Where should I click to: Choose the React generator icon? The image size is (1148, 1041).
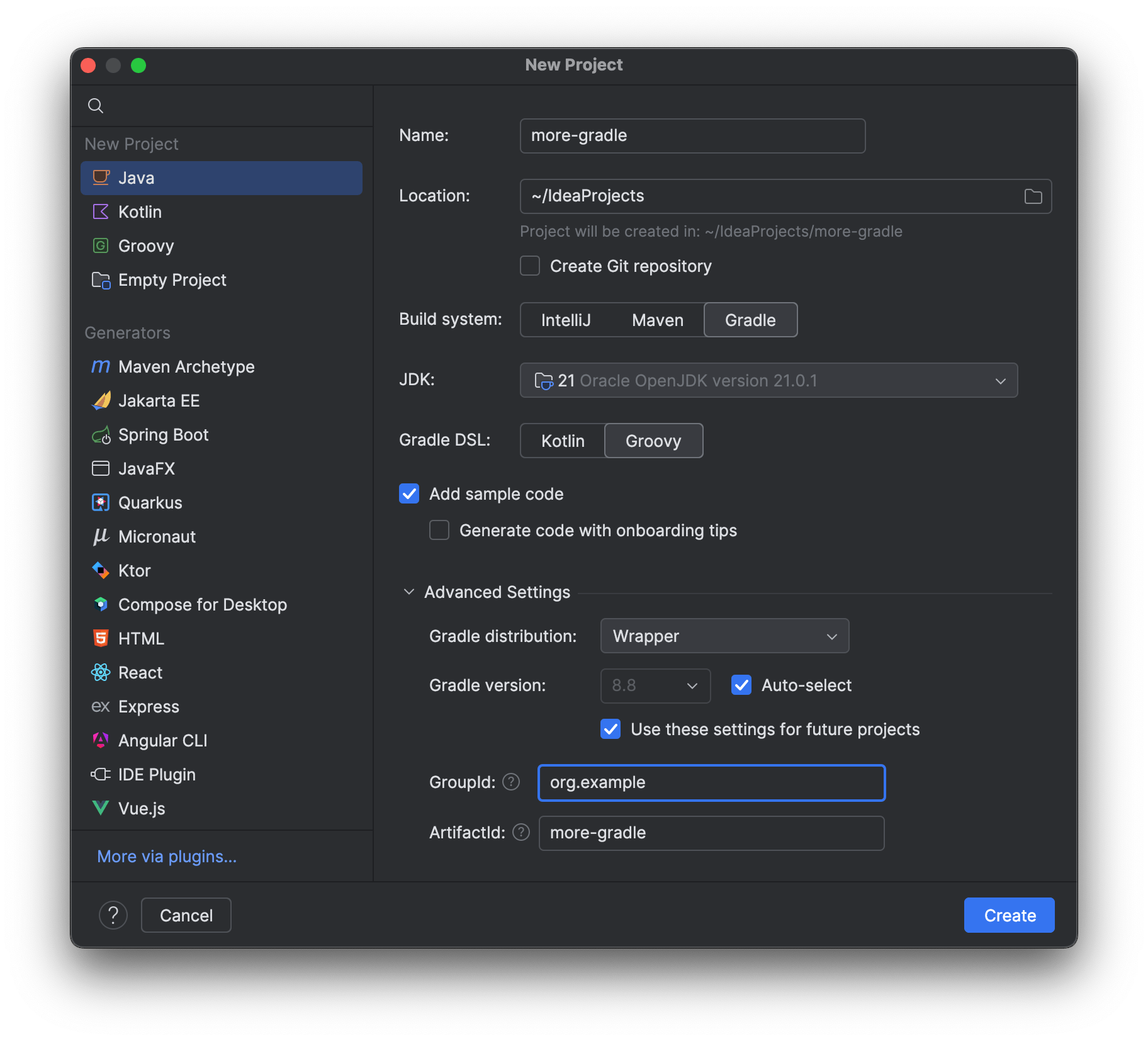pyautogui.click(x=101, y=673)
